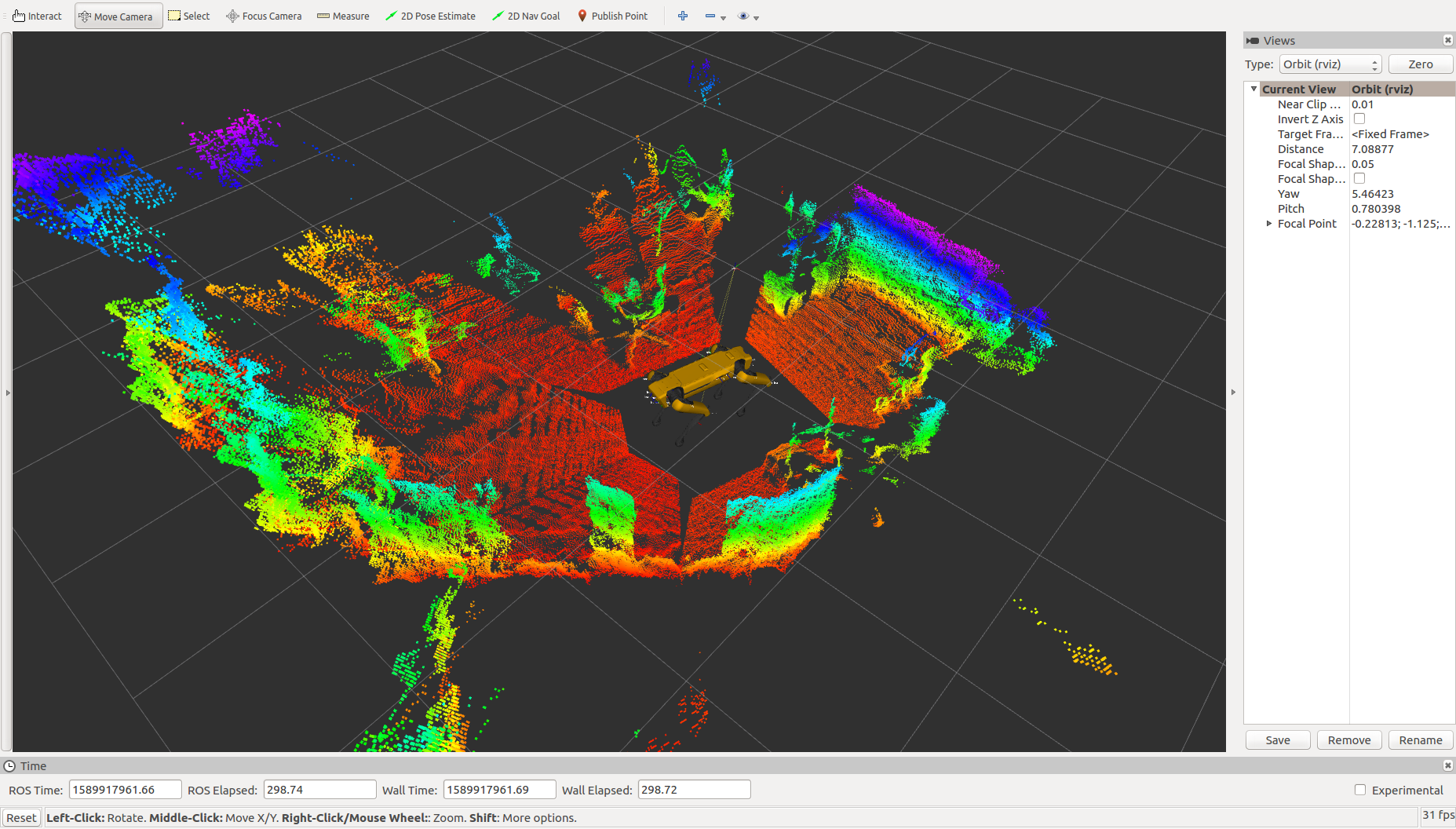
Task: Choose the Publish Point tool
Action: click(x=612, y=16)
